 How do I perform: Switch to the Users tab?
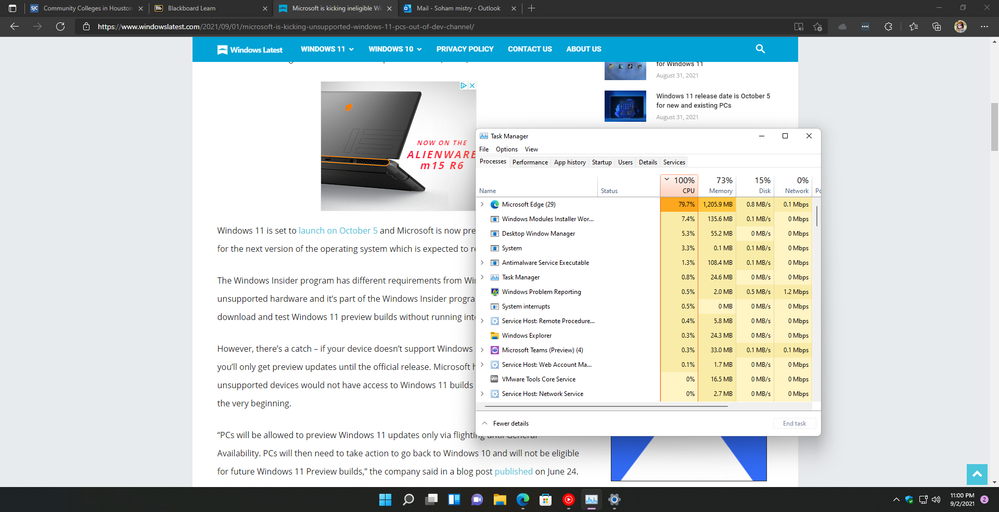(625, 162)
